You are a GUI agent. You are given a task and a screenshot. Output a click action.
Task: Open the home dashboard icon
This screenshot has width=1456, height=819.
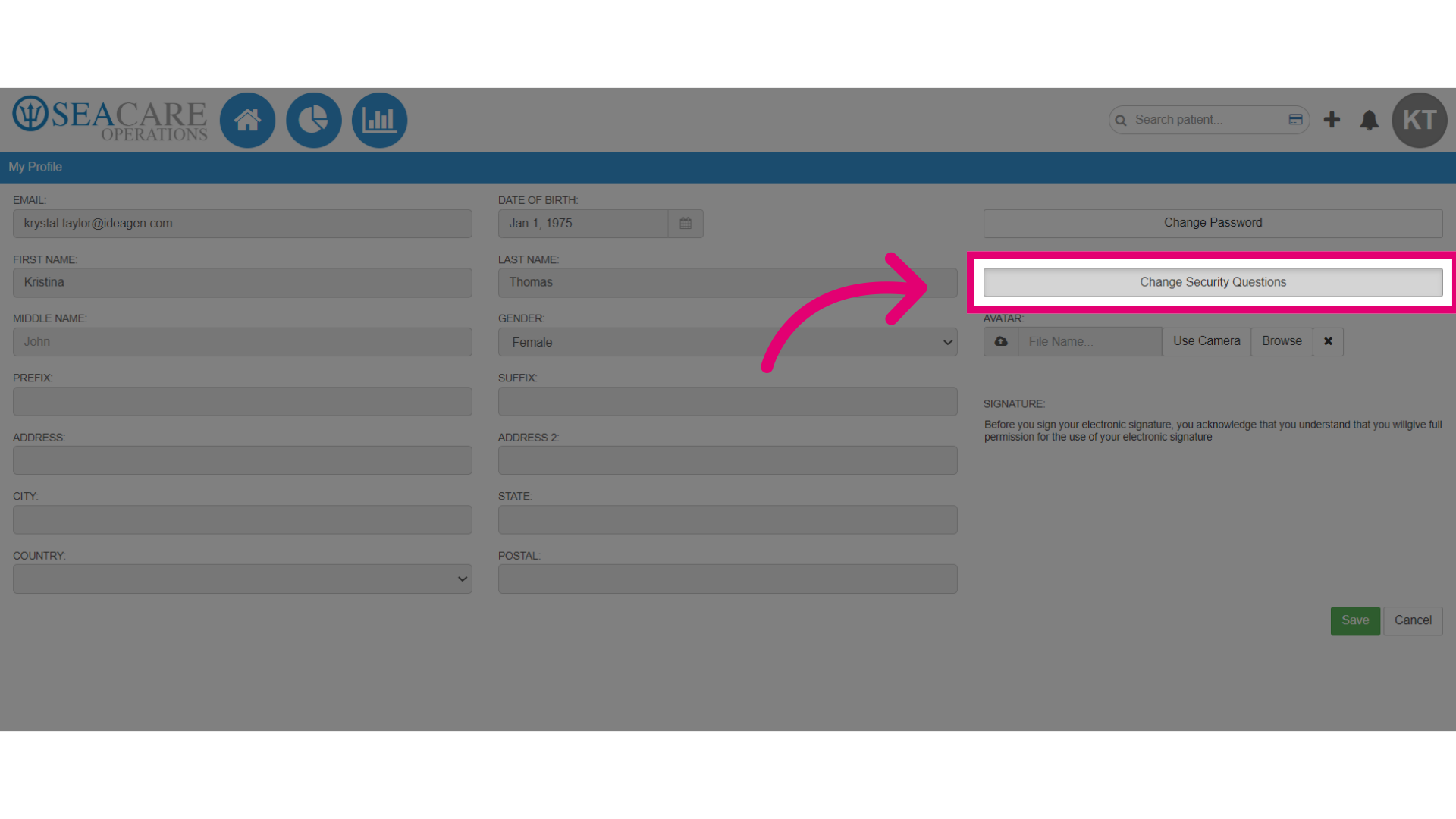[247, 120]
